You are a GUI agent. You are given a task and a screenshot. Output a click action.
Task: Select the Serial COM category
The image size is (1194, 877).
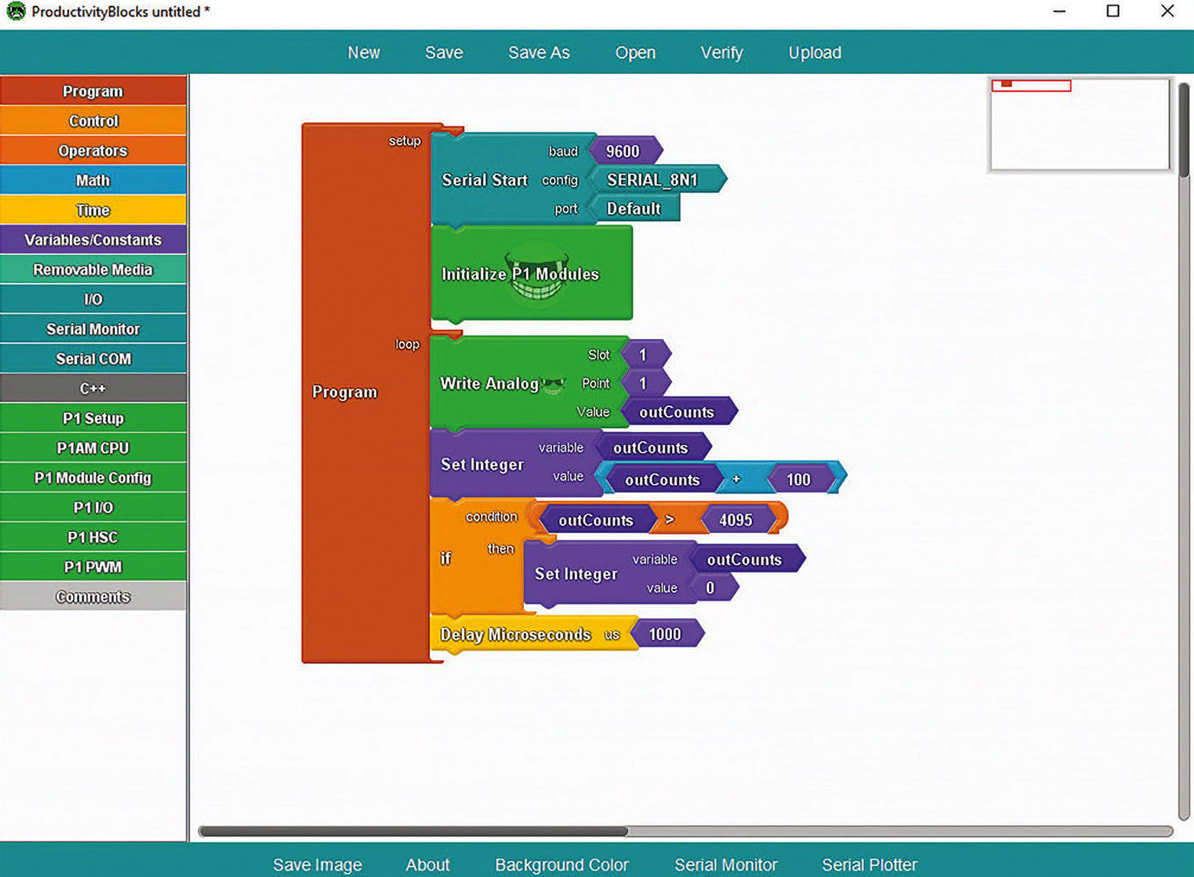click(93, 359)
